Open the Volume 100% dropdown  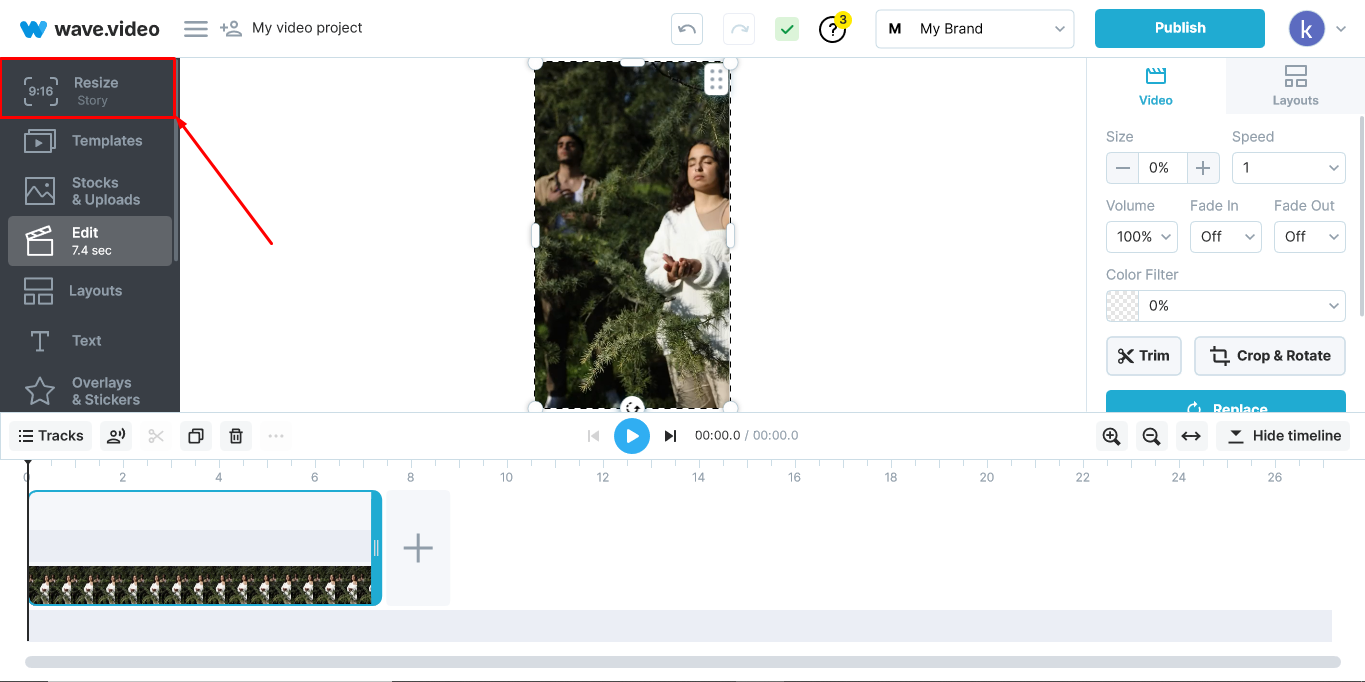pos(1141,237)
